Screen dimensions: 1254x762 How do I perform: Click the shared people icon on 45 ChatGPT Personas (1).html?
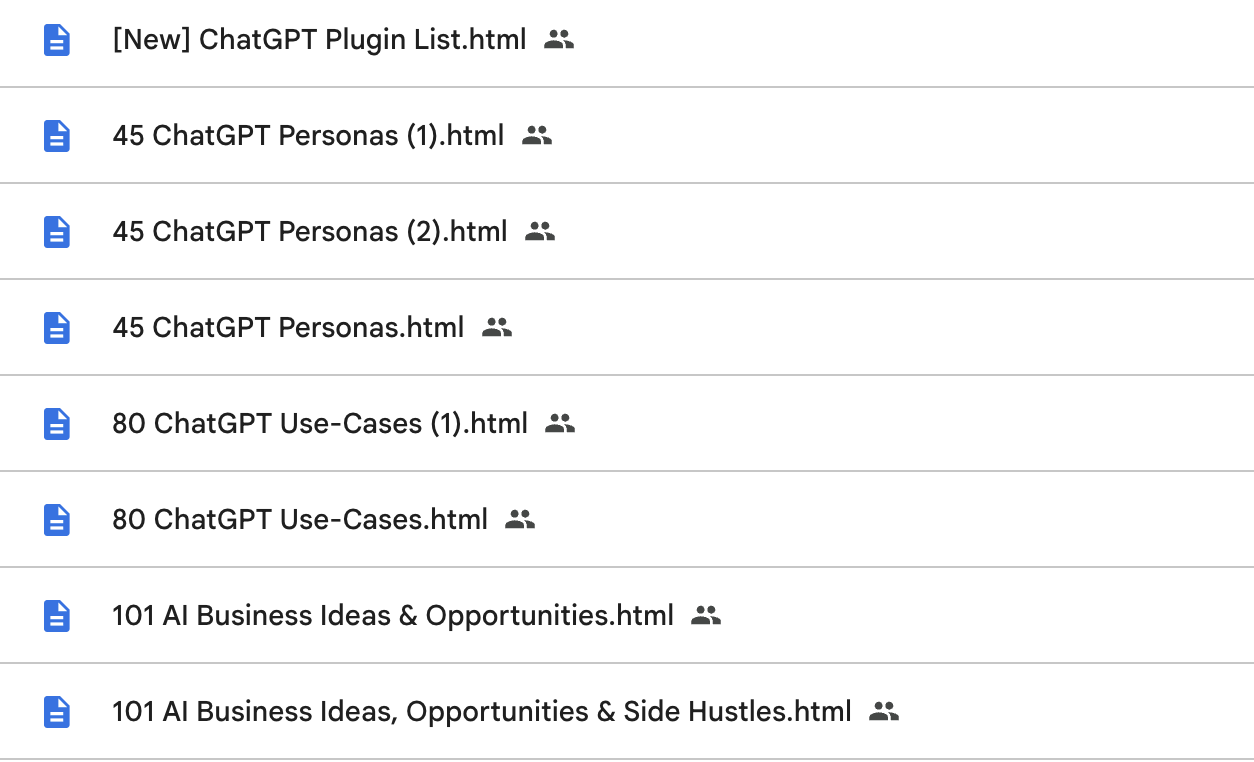[537, 136]
